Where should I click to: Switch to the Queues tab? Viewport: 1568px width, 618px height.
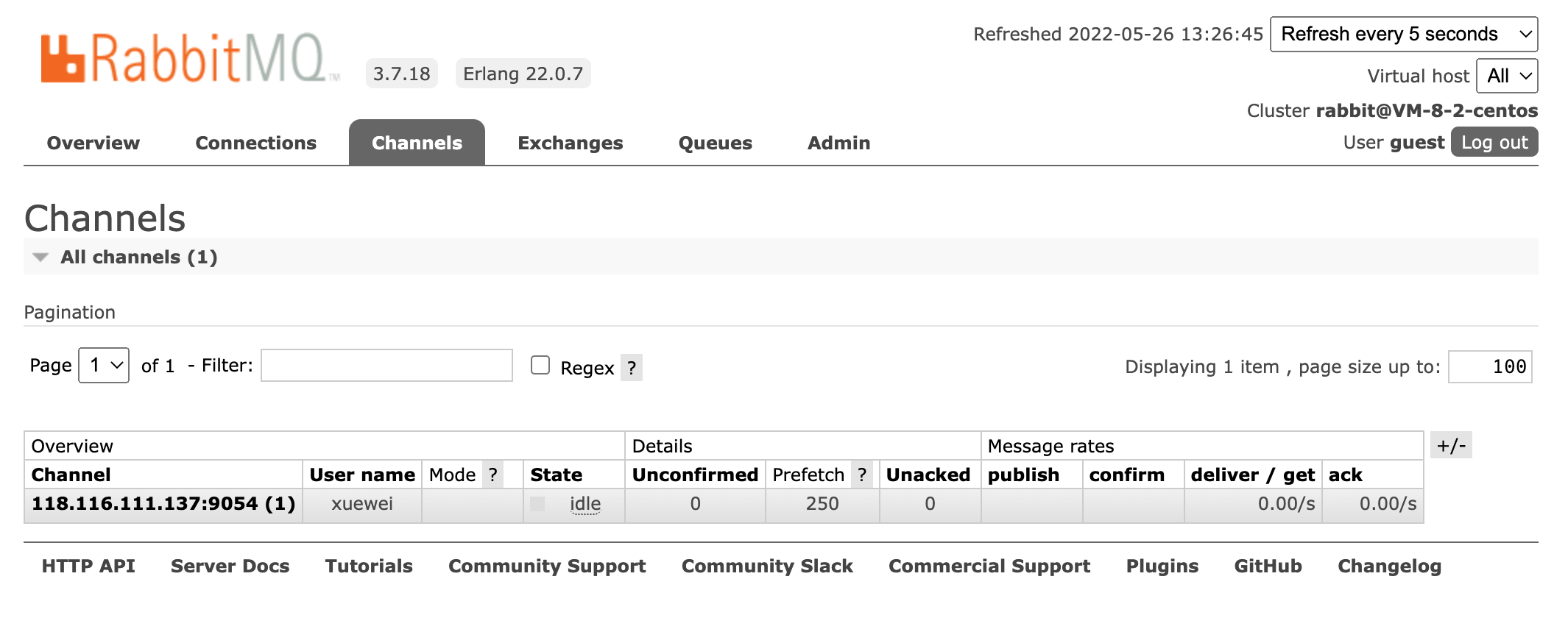tap(715, 143)
